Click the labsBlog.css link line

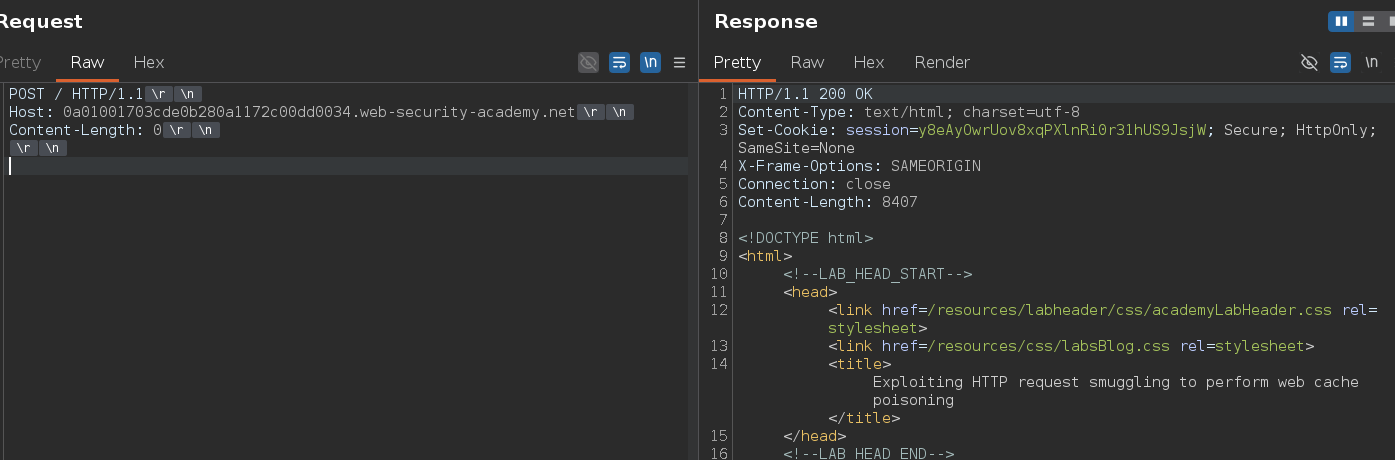click(x=1070, y=346)
